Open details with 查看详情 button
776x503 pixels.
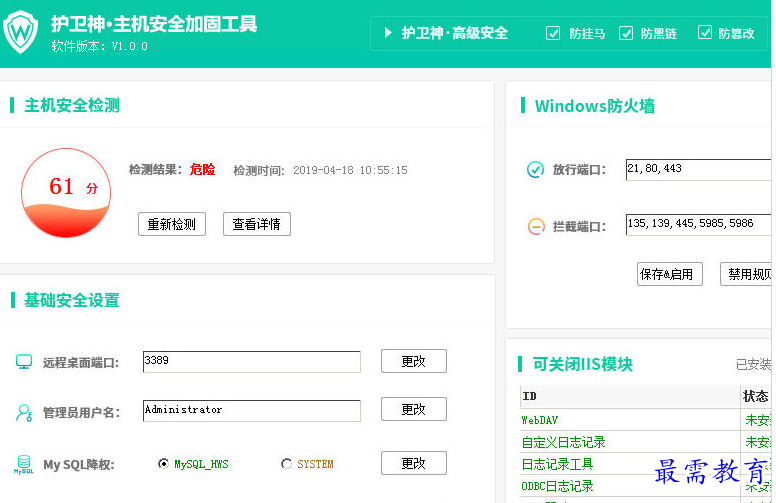tap(257, 224)
